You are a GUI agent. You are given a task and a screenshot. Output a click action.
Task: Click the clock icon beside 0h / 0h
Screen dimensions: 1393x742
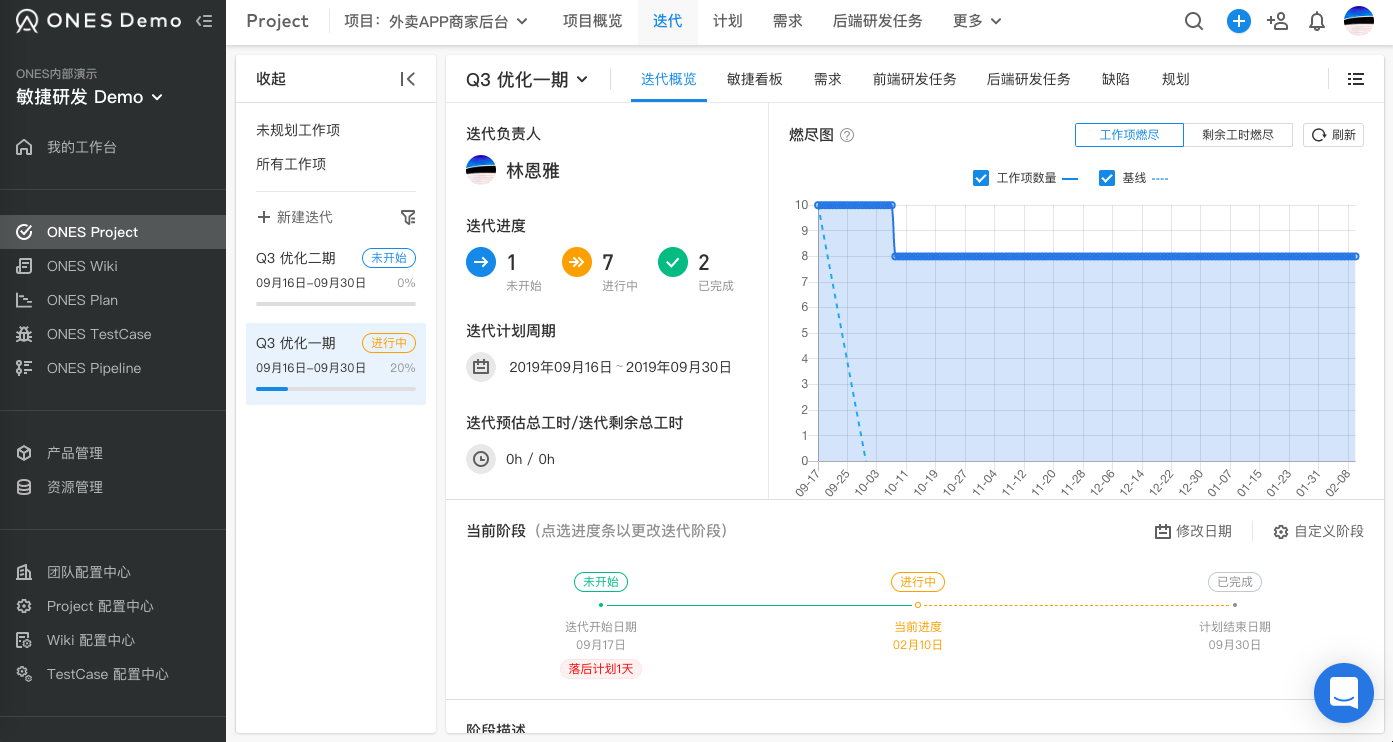pos(481,459)
